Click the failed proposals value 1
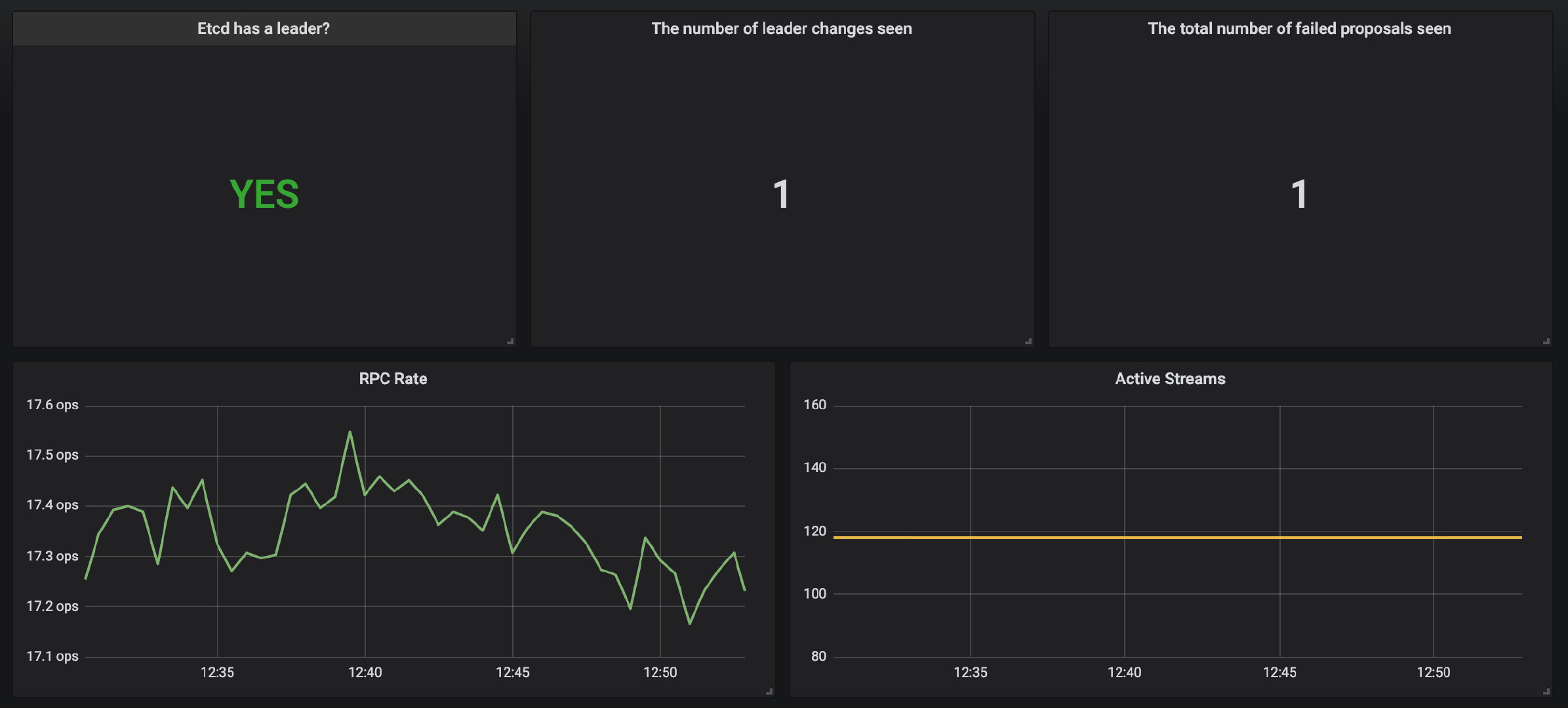The image size is (1568, 708). point(1299,195)
